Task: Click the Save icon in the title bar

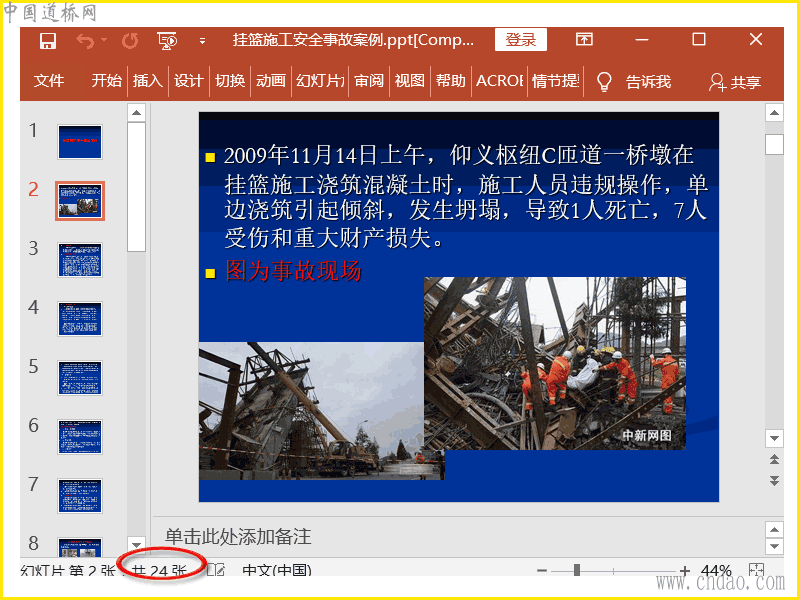Action: coord(48,41)
